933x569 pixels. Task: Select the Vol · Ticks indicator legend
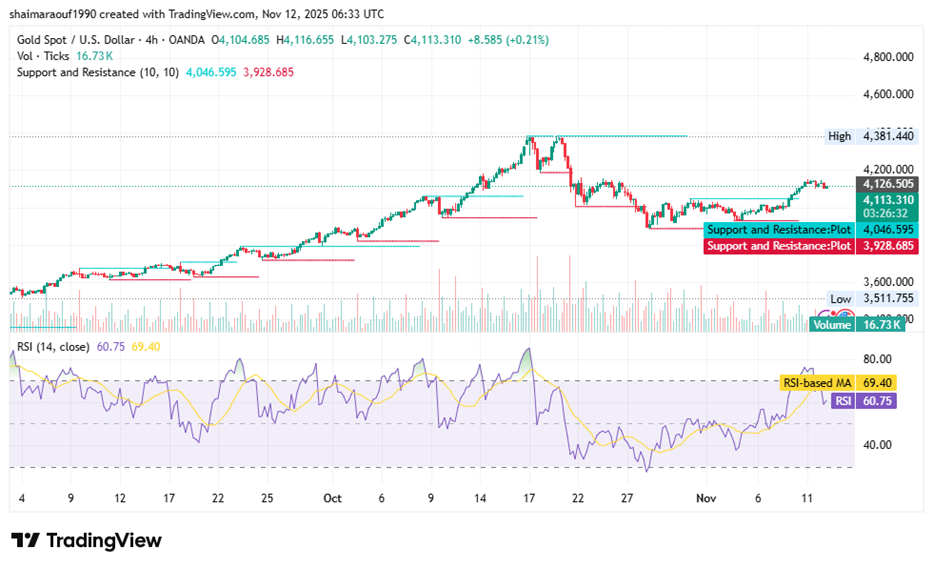[x=40, y=56]
